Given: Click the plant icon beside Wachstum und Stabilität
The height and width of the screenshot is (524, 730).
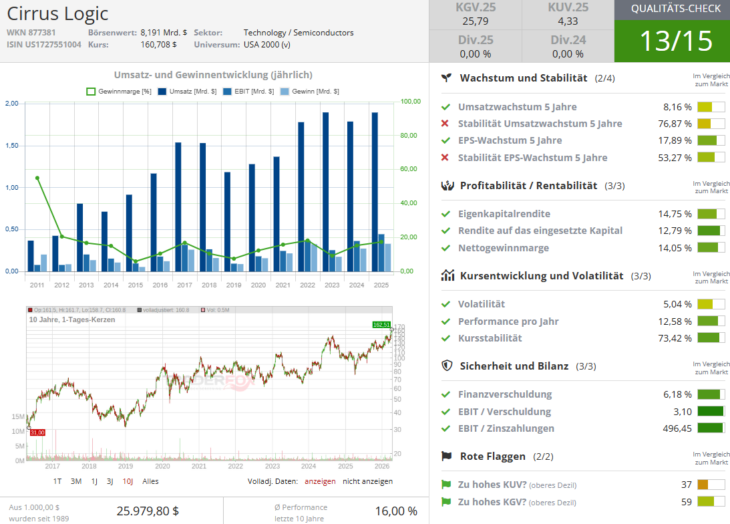Looking at the screenshot, I should [446, 77].
